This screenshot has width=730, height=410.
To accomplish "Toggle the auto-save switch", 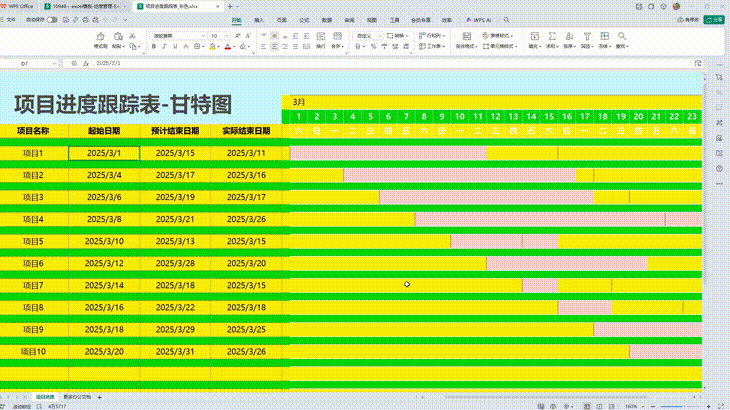I will click(51, 19).
